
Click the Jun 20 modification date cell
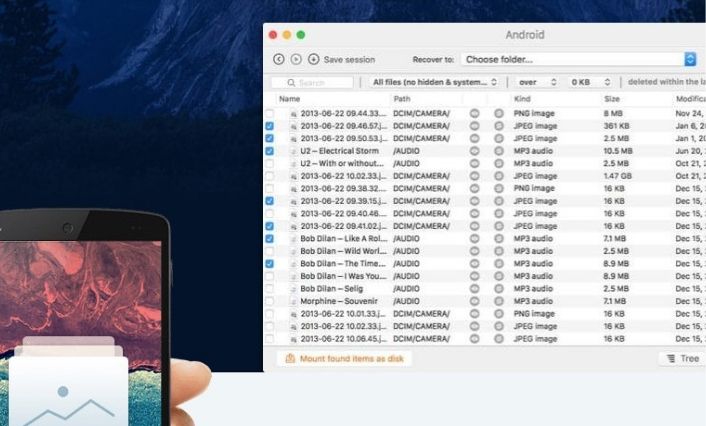tap(690, 151)
